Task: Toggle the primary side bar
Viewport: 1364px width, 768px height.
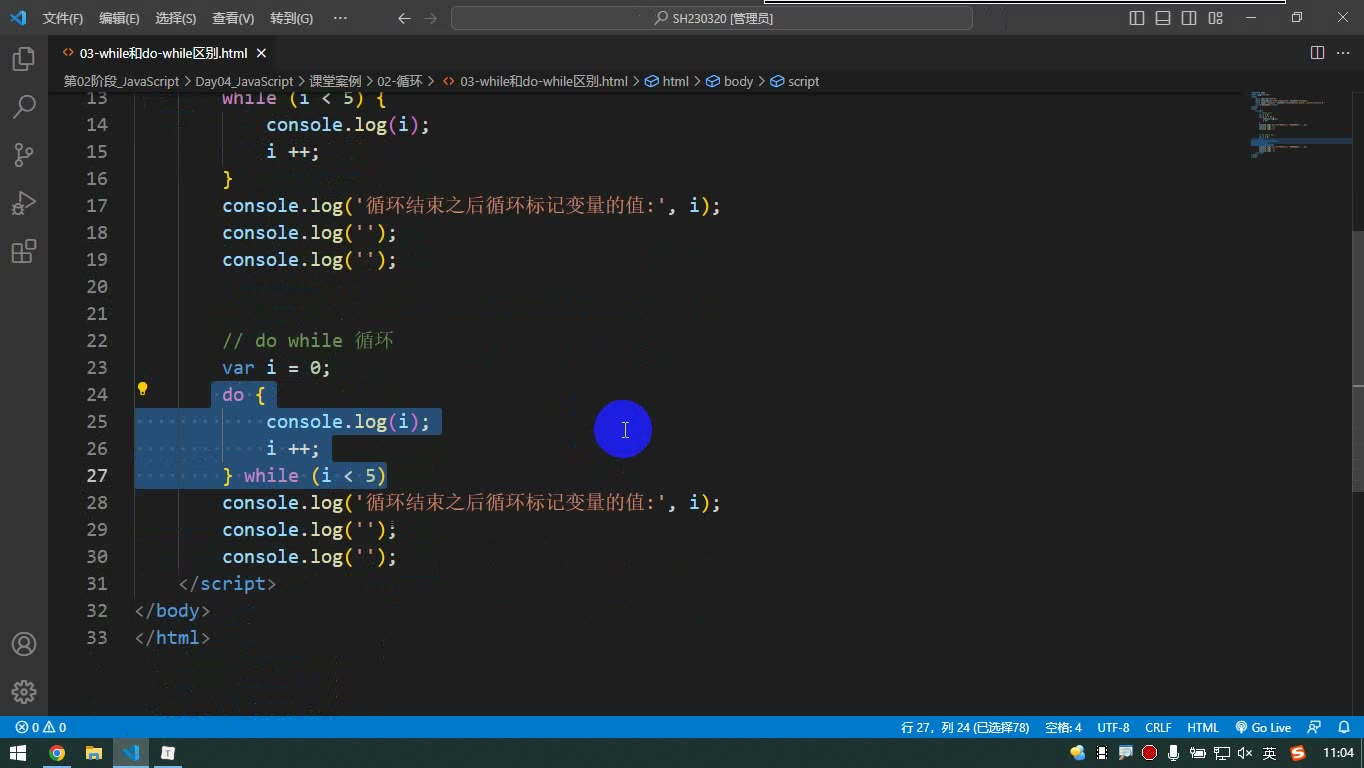Action: pos(1137,18)
